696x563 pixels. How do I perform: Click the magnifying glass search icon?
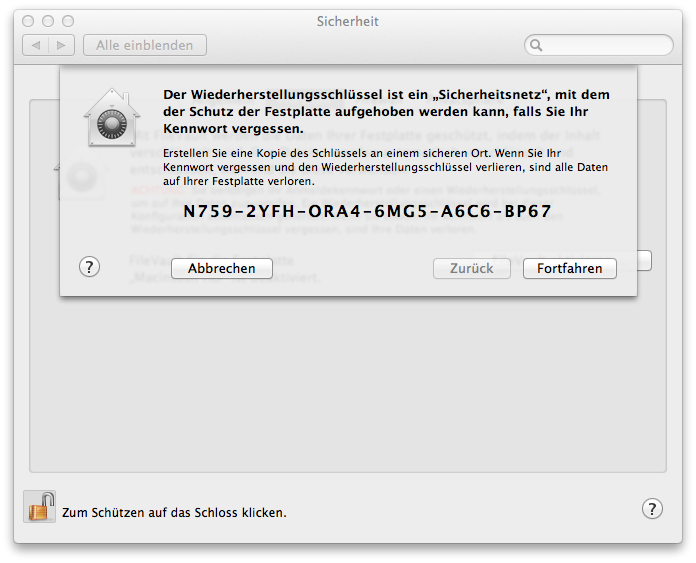(537, 45)
